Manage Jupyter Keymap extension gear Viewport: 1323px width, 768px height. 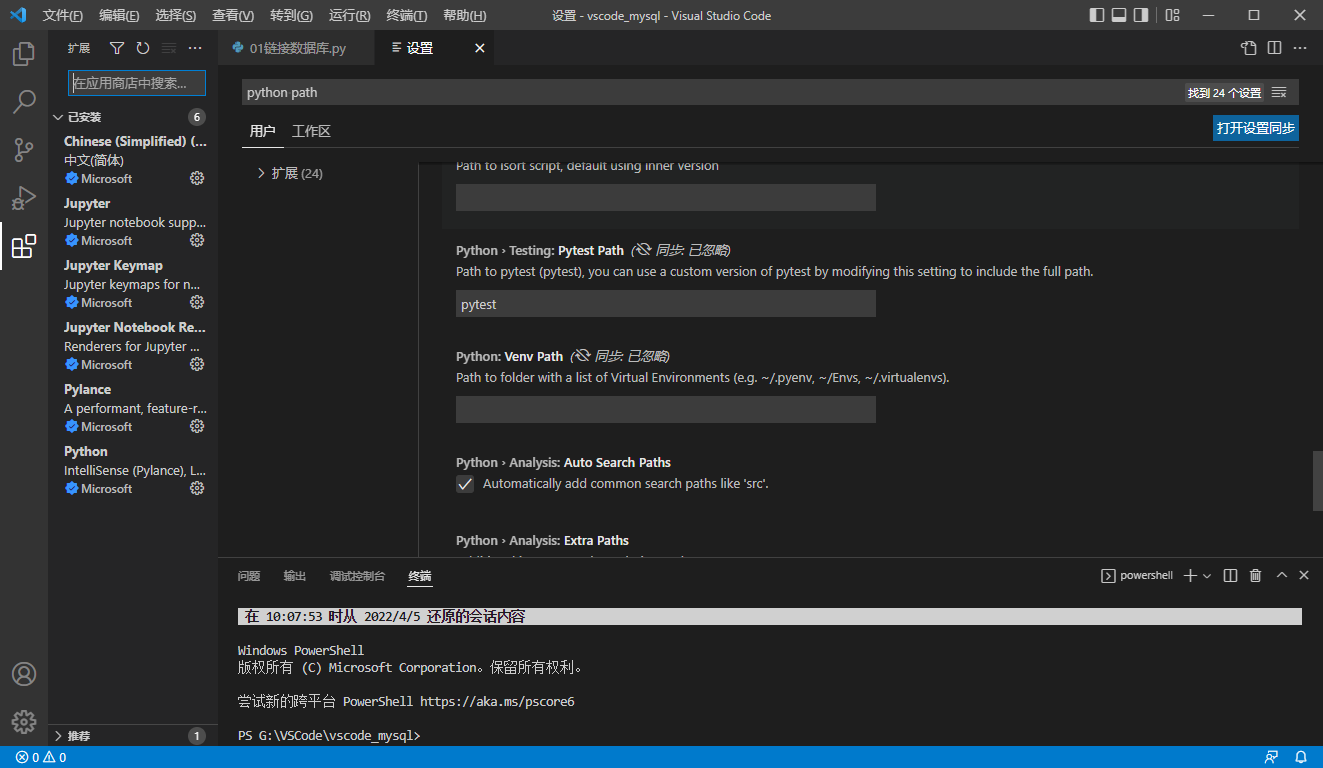[197, 302]
